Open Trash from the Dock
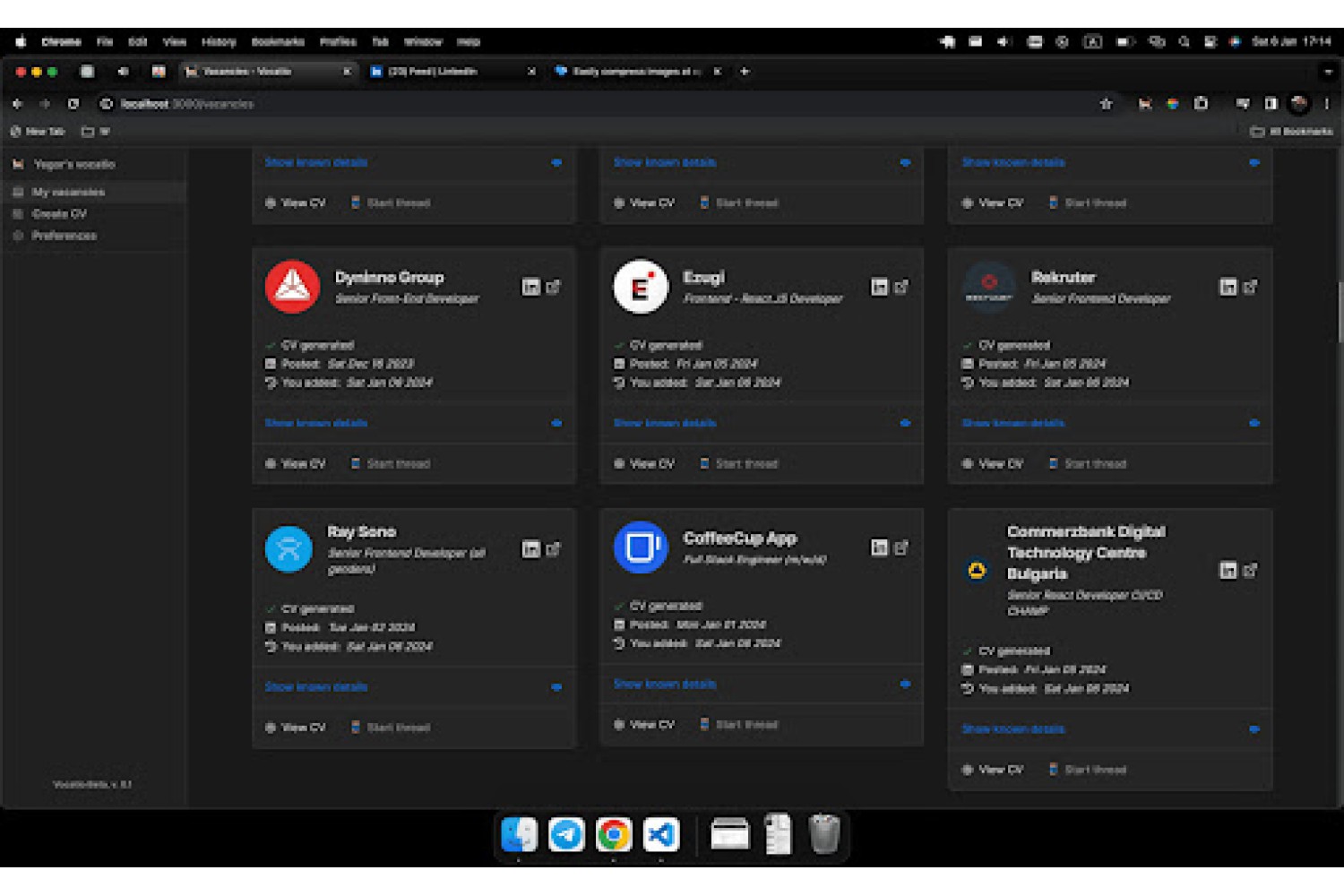Screen dimensions: 1344x896 tap(824, 834)
